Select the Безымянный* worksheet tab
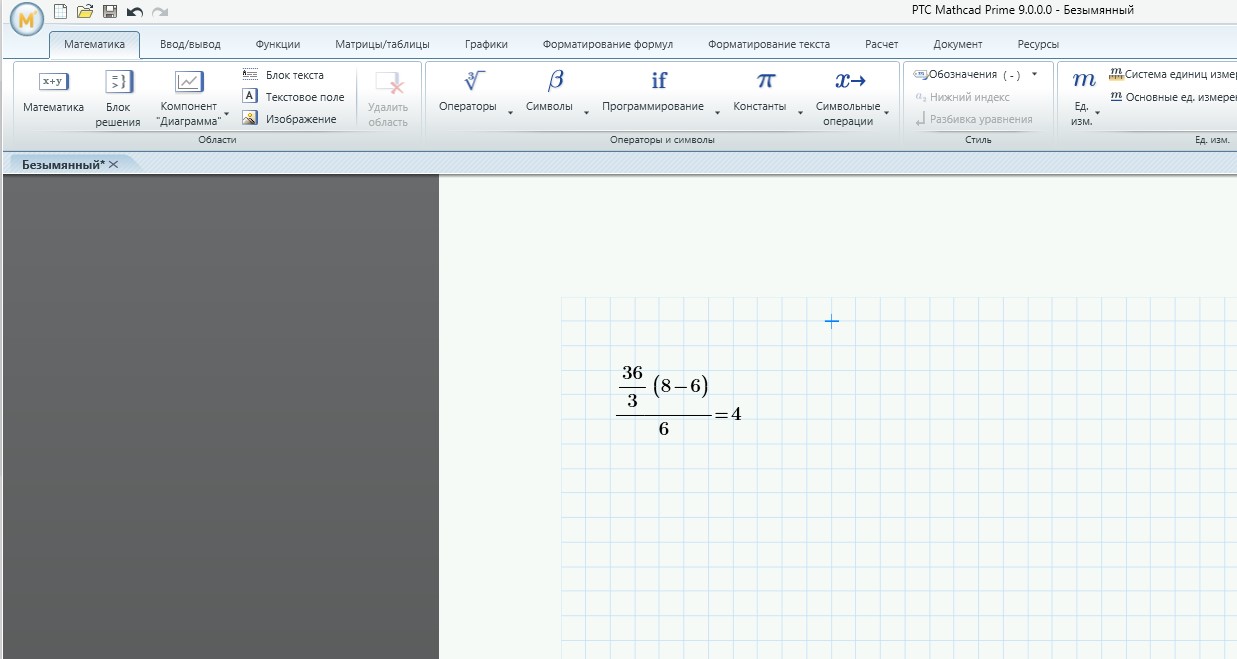1237x659 pixels. point(63,164)
